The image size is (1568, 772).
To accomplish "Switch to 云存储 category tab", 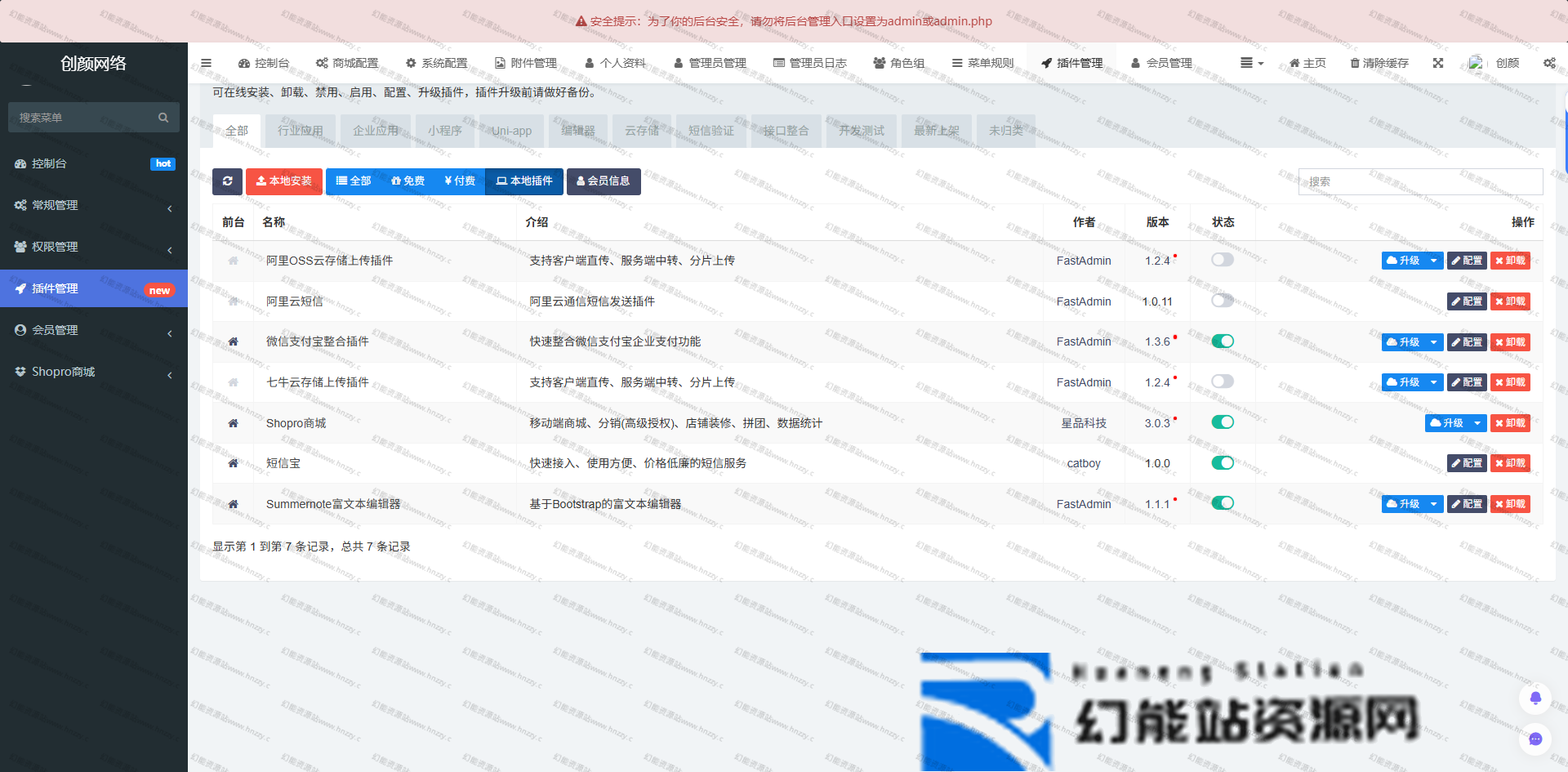I will pos(642,131).
